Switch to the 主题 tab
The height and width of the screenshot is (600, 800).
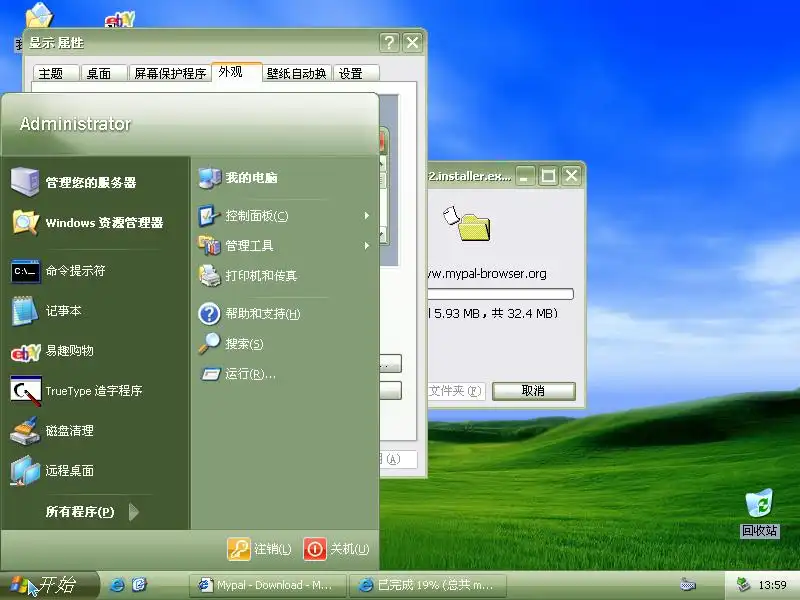(56, 73)
